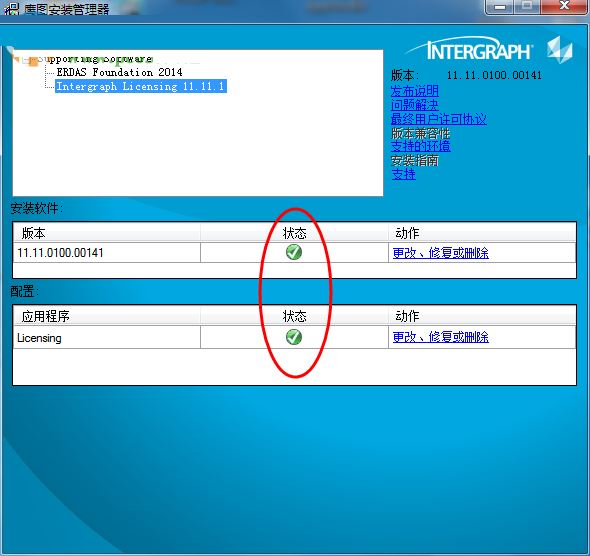Click the 版本: 11.11.0100.00141 label at top right
The width and height of the screenshot is (590, 556).
pyautogui.click(x=466, y=75)
